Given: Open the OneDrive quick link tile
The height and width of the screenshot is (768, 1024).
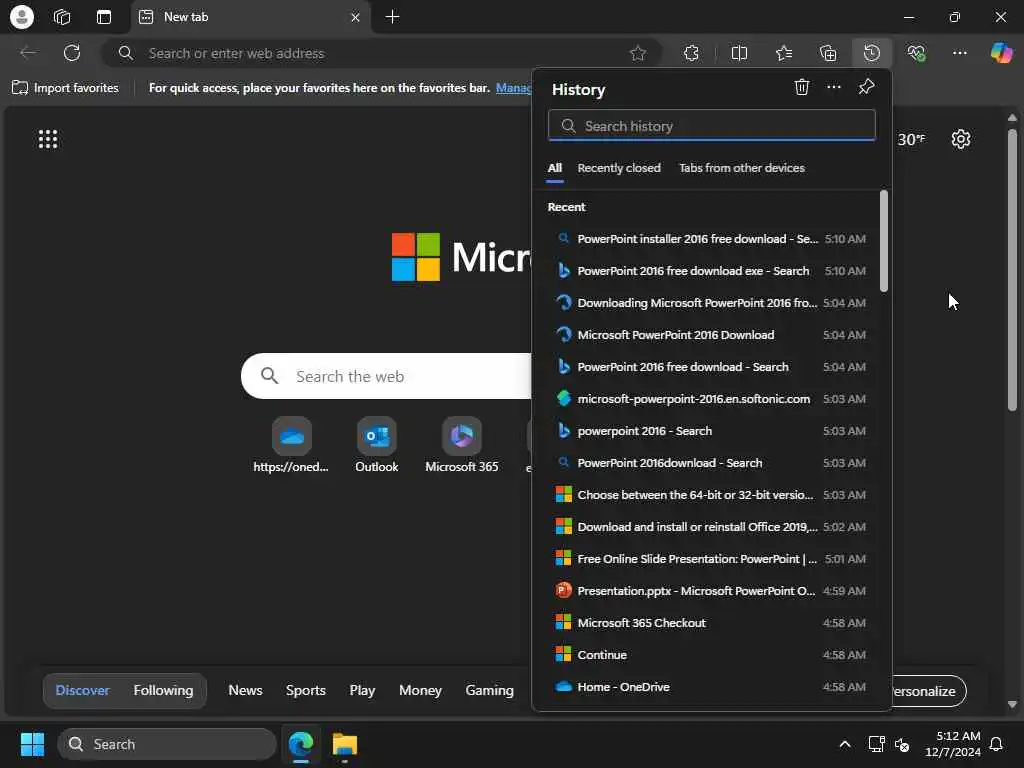Looking at the screenshot, I should [x=291, y=445].
